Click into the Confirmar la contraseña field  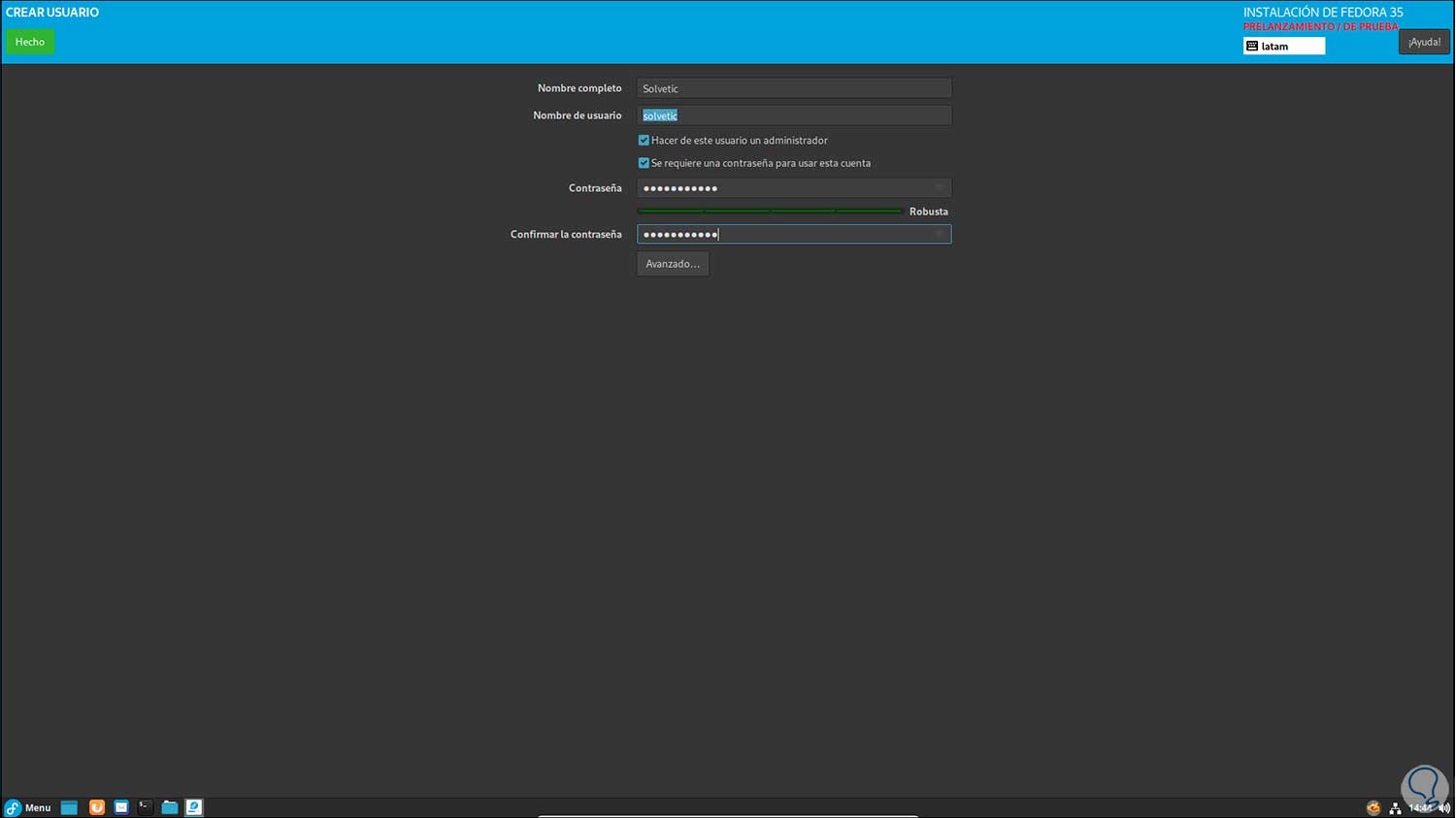pyautogui.click(x=794, y=234)
